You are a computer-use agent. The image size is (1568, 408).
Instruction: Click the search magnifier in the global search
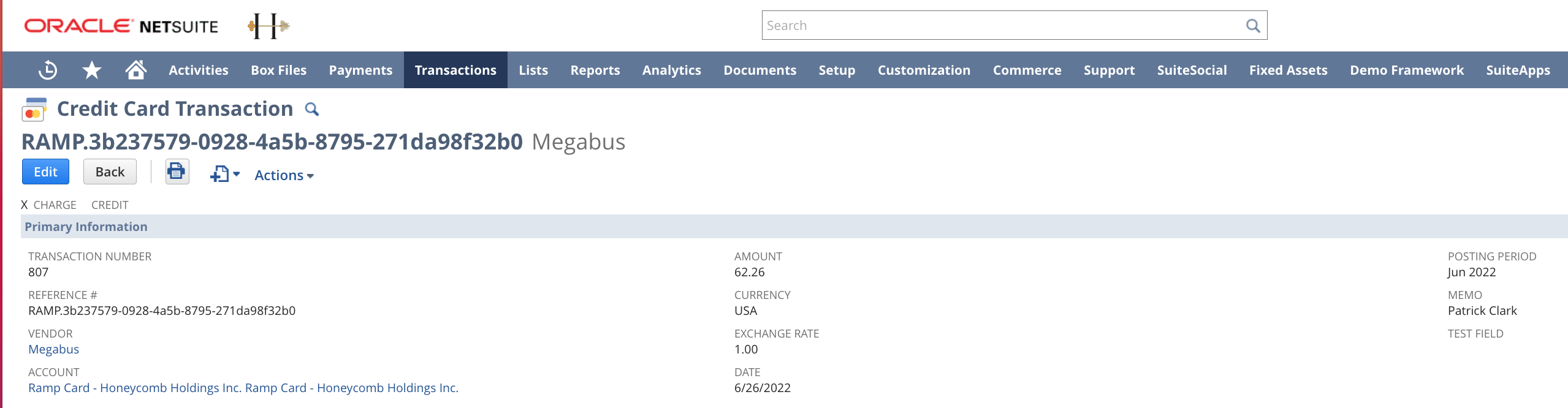1253,26
